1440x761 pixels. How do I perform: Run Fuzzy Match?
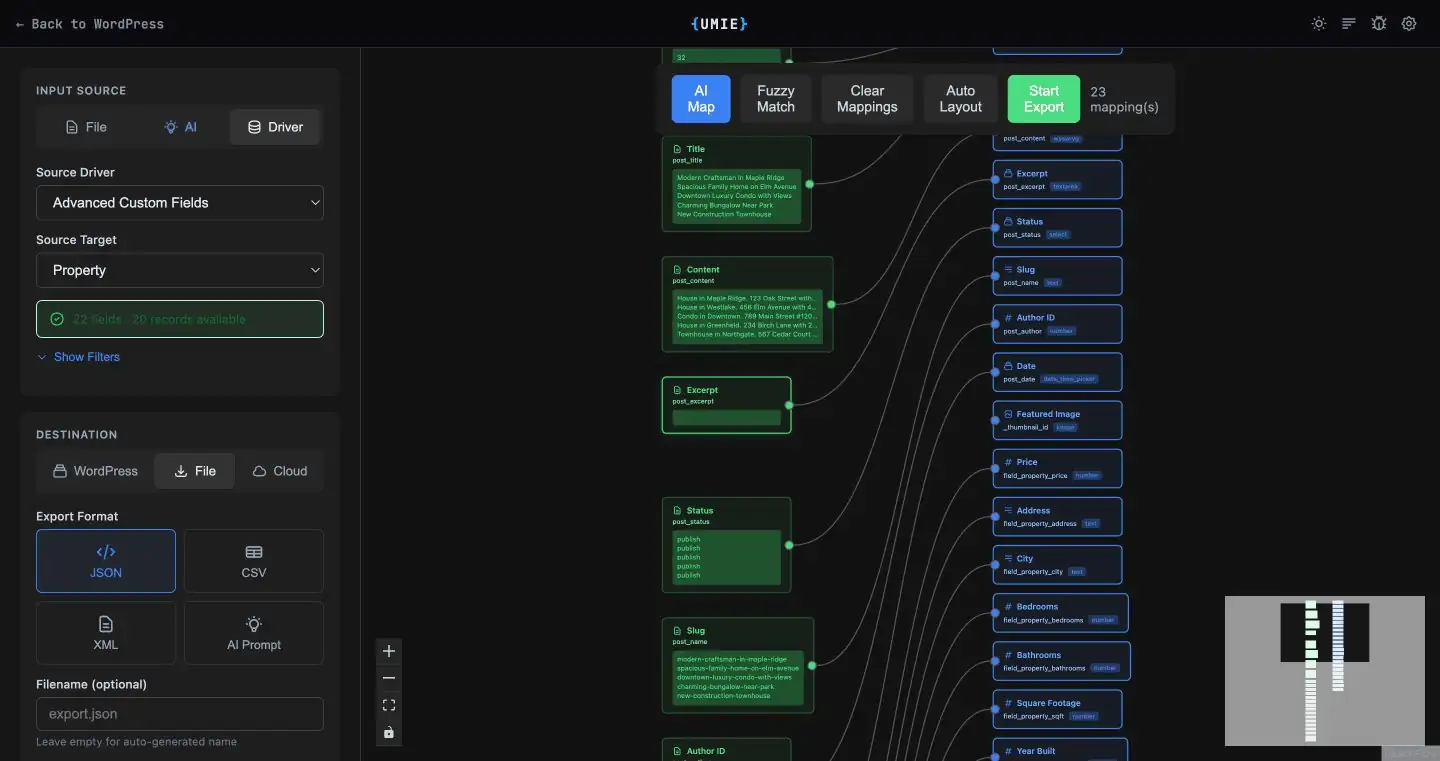776,99
